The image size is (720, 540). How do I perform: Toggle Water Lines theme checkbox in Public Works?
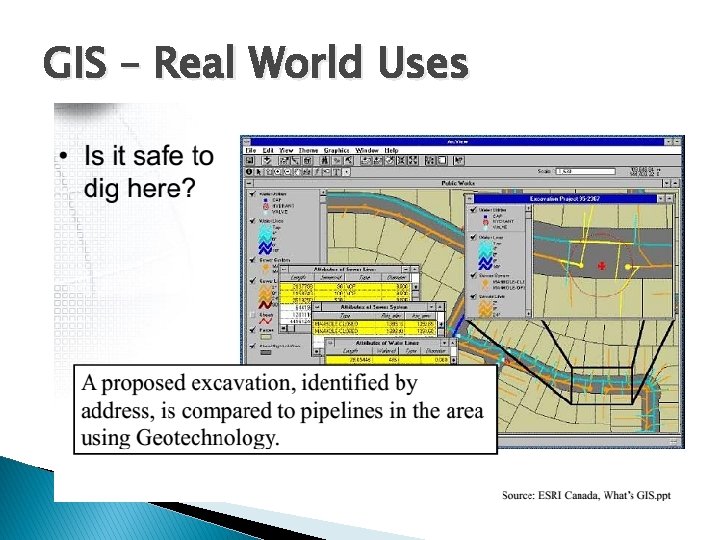point(252,221)
